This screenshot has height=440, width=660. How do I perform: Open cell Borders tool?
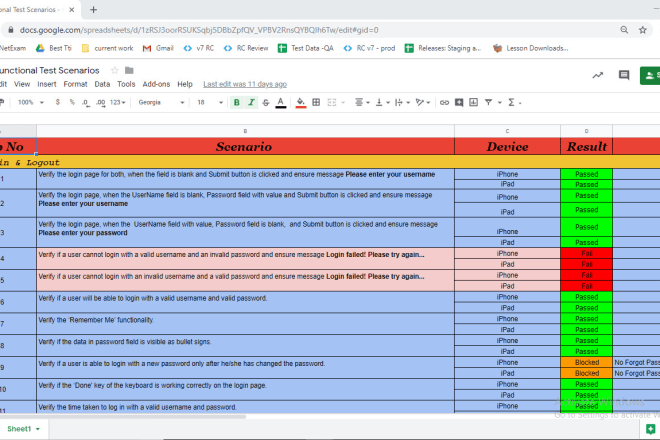pos(316,102)
